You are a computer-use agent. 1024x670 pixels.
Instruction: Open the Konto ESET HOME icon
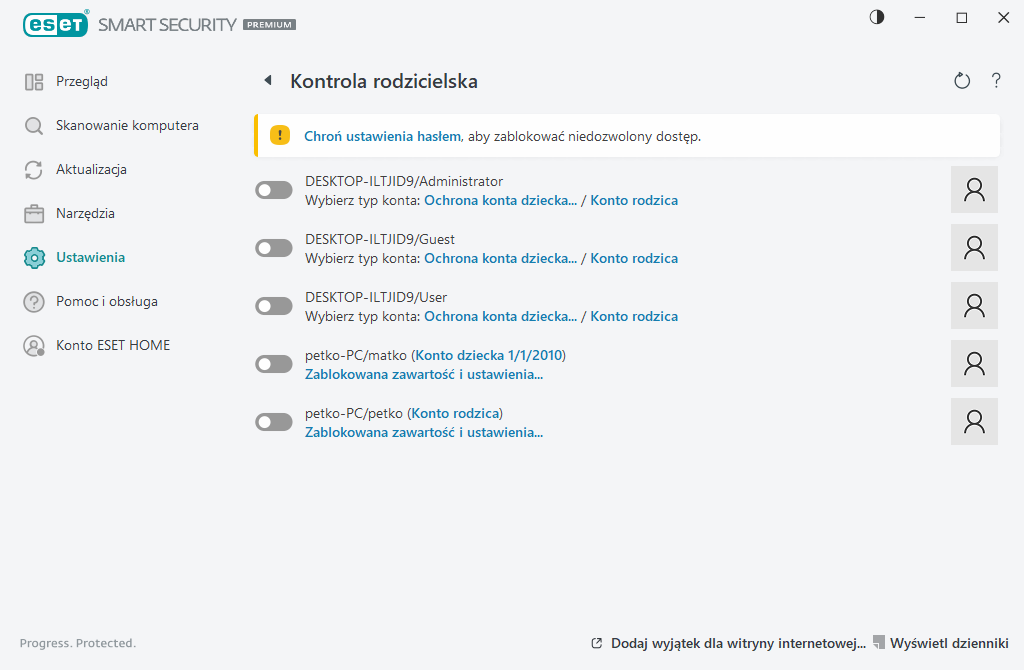33,345
